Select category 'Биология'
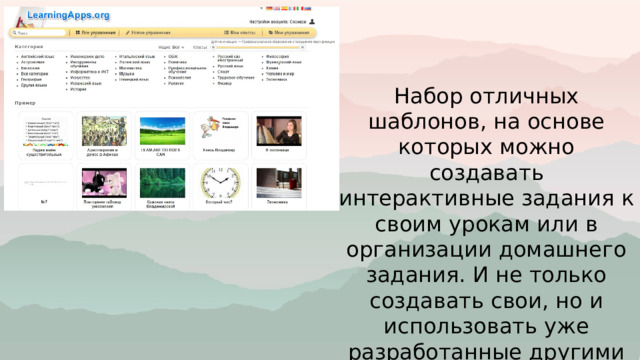The image size is (640, 360). 31,68
